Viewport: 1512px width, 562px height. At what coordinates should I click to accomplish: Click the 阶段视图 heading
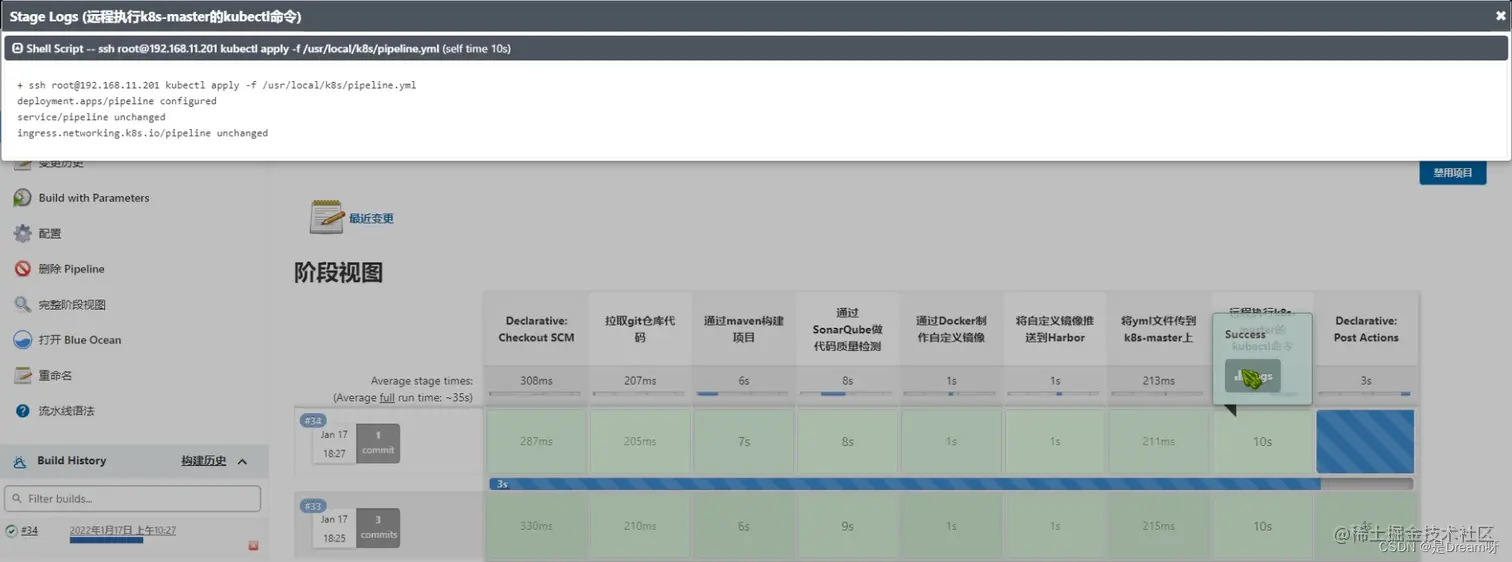pyautogui.click(x=338, y=272)
